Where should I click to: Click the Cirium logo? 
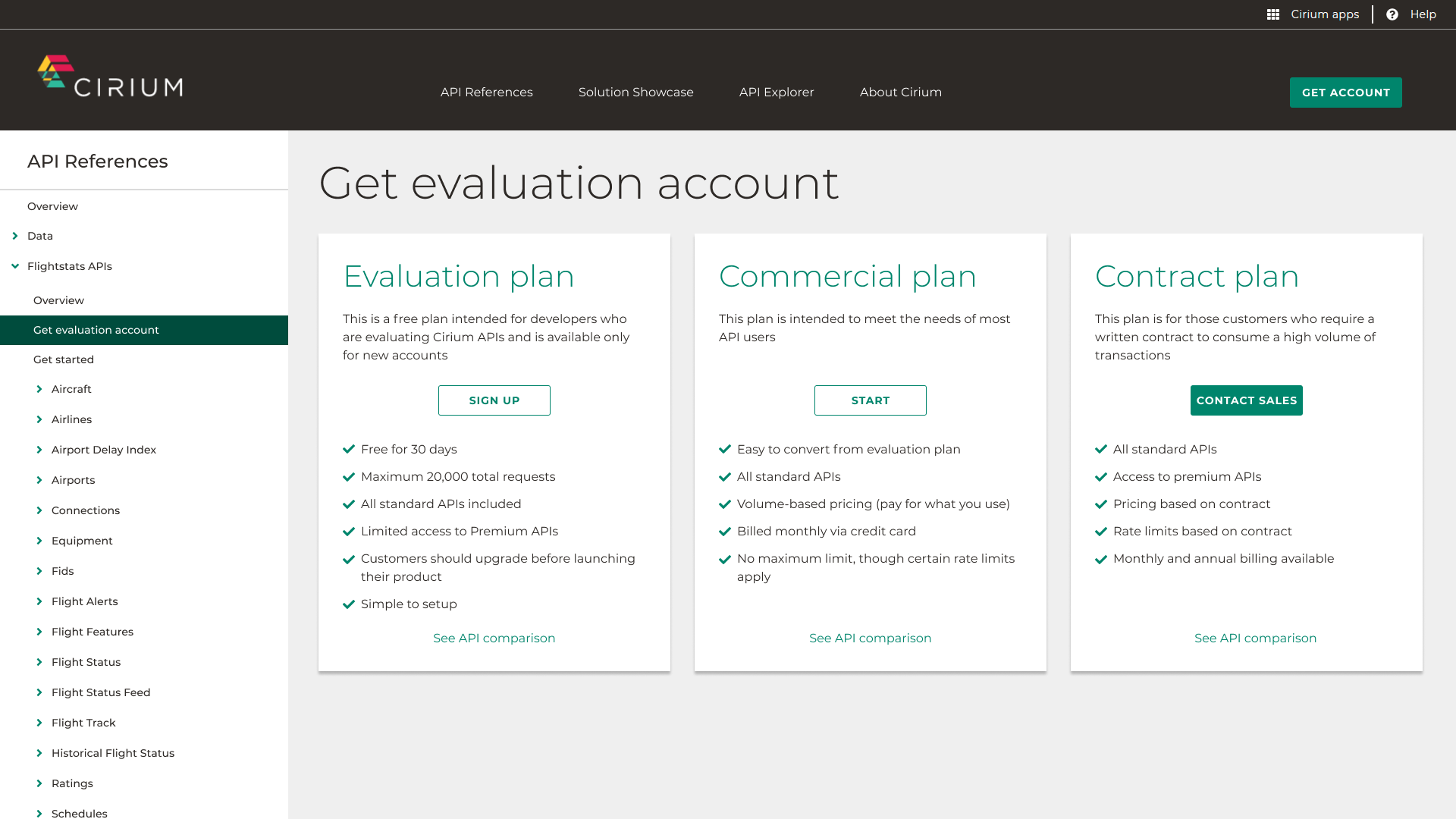click(110, 77)
